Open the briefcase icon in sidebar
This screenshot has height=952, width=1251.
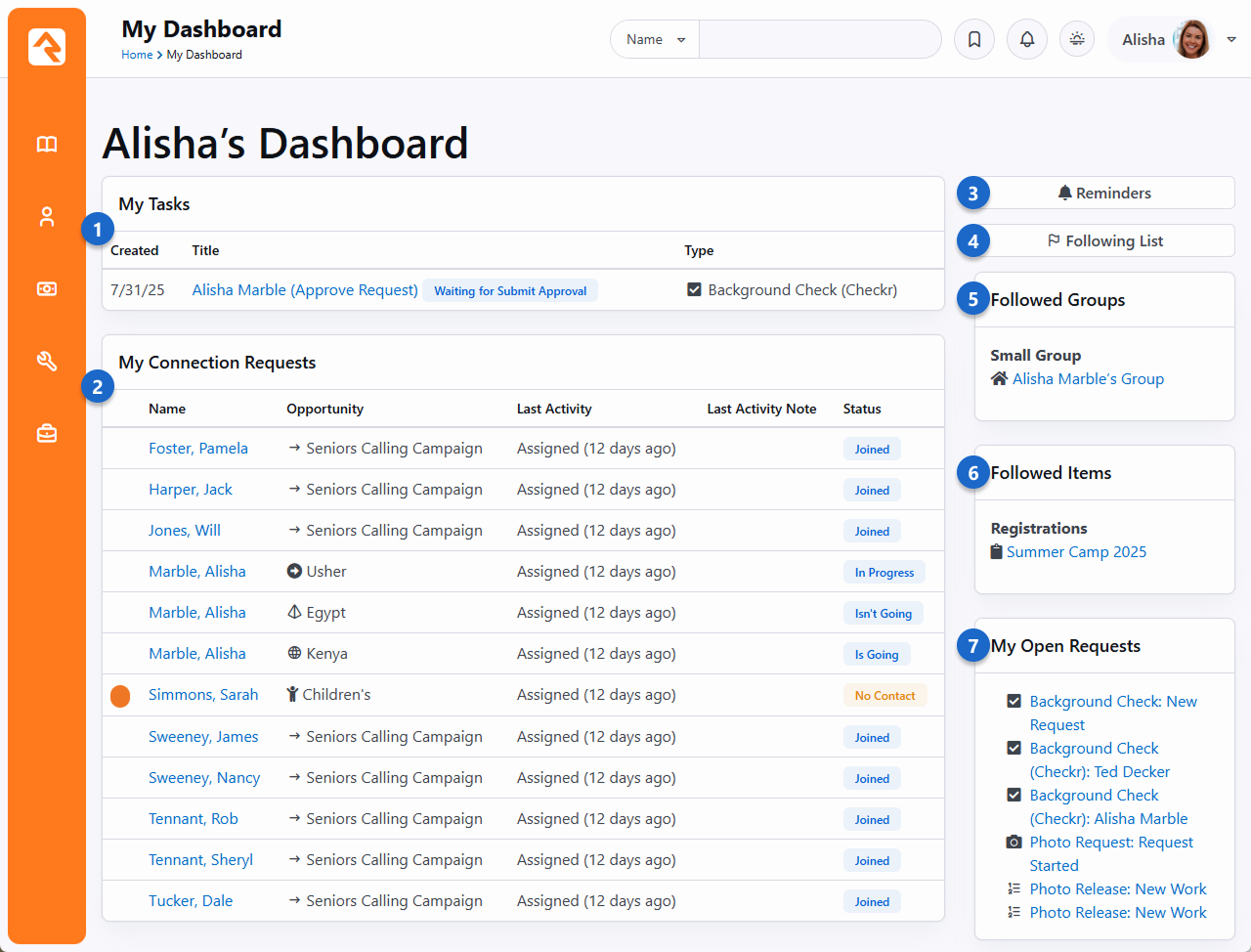(47, 433)
